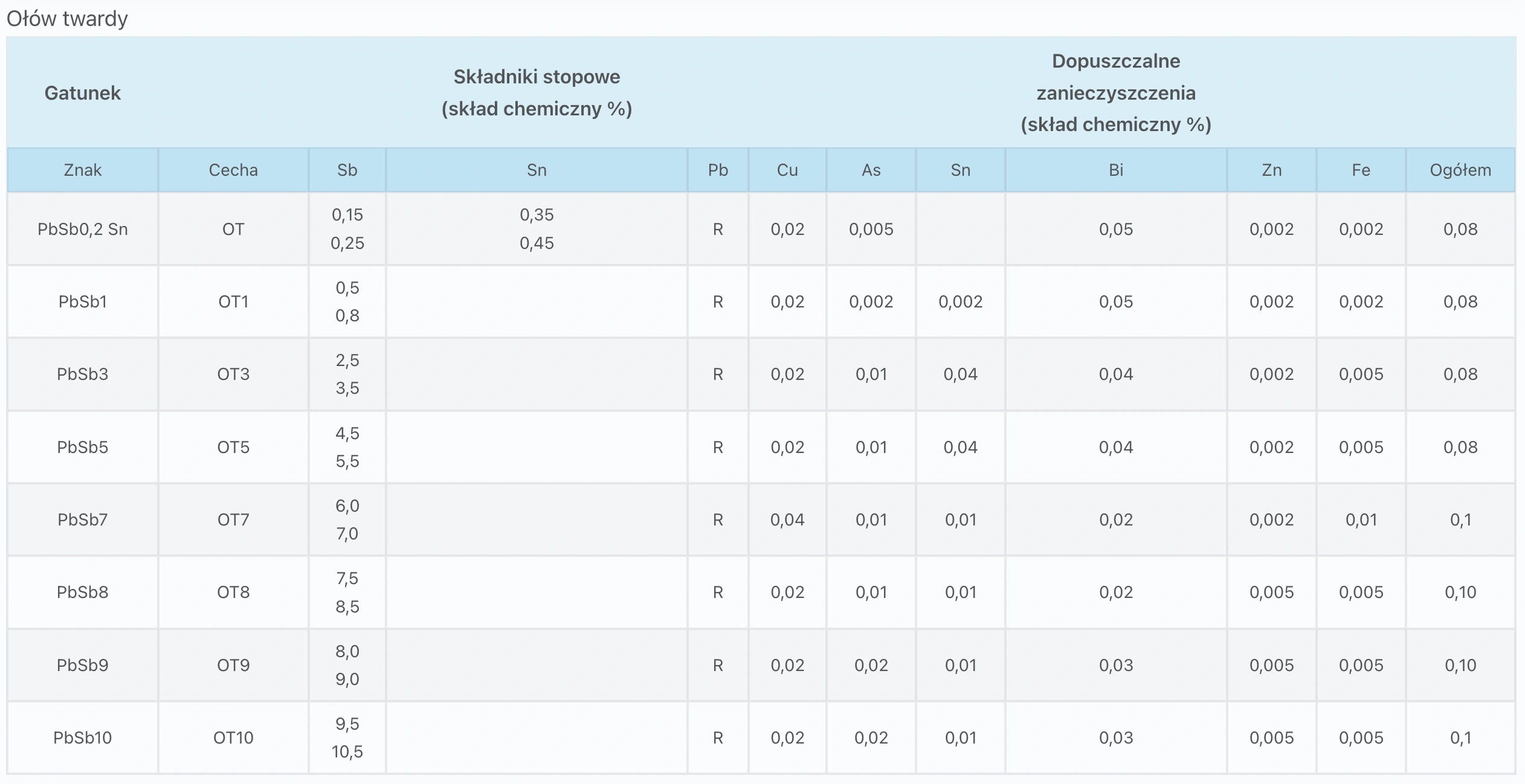Click the 'OT9' cecha cell
The image size is (1525, 784).
point(233,666)
